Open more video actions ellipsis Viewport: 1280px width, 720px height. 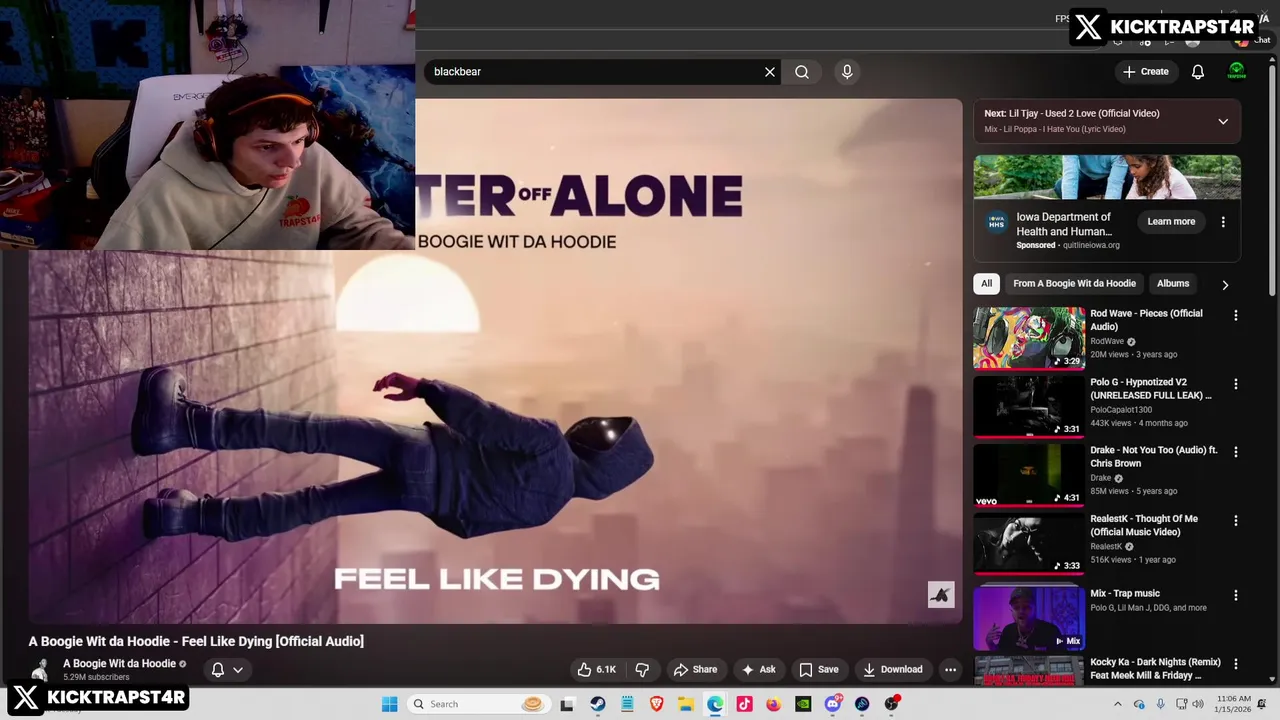click(x=950, y=670)
